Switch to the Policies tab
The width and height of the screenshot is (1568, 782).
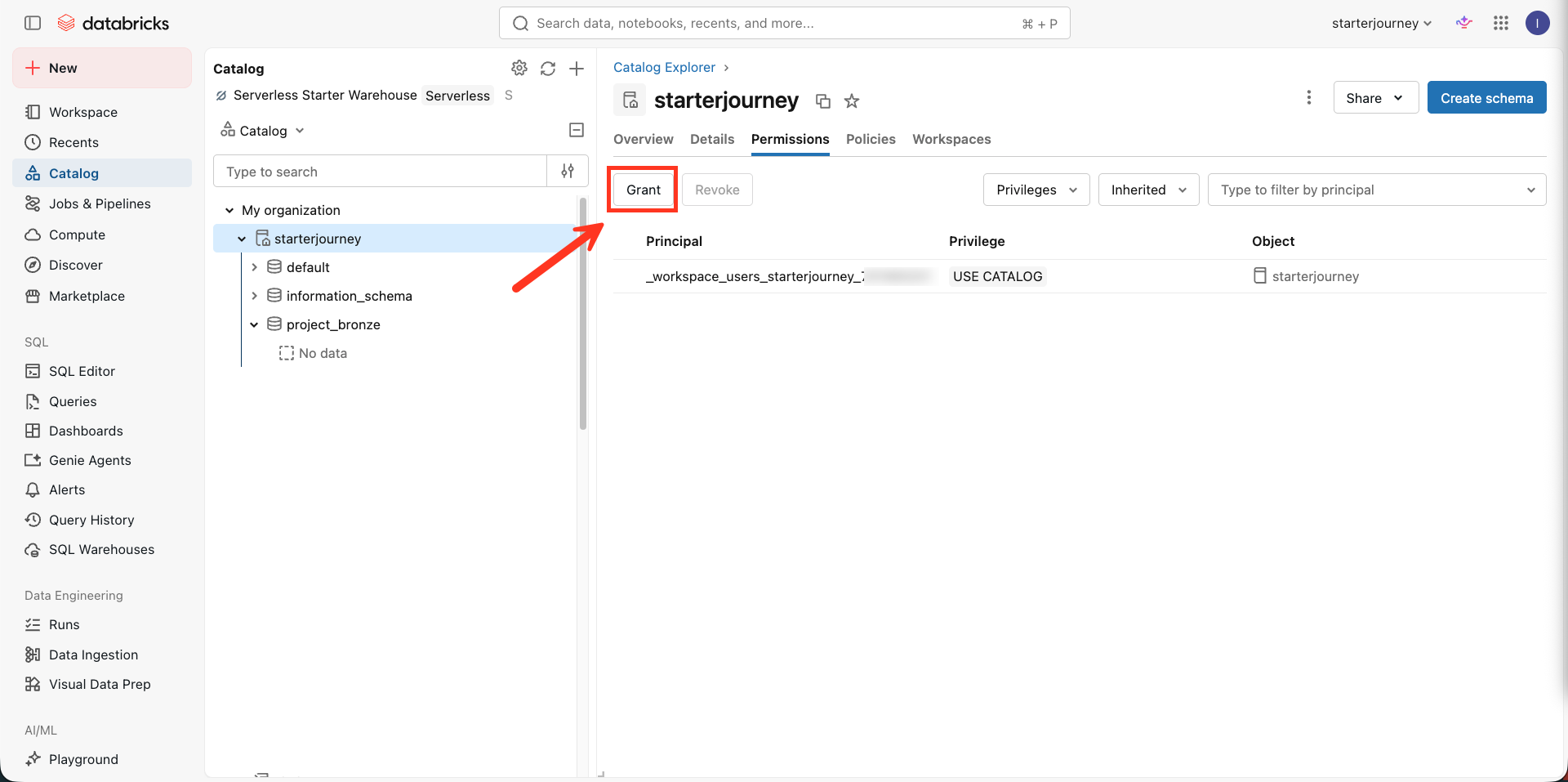871,139
